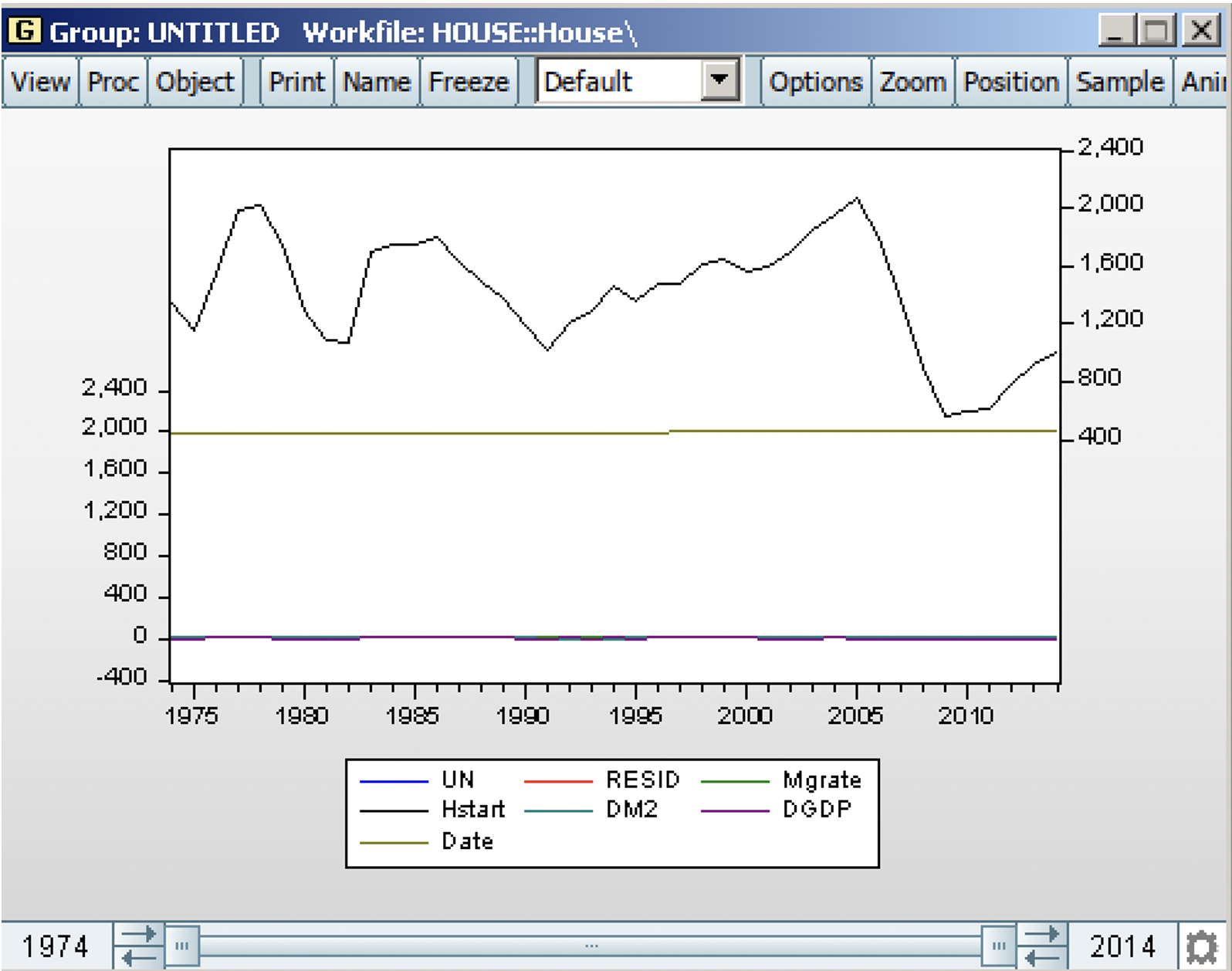
Task: Click the right sample shift arrows icon
Action: coord(1042,946)
